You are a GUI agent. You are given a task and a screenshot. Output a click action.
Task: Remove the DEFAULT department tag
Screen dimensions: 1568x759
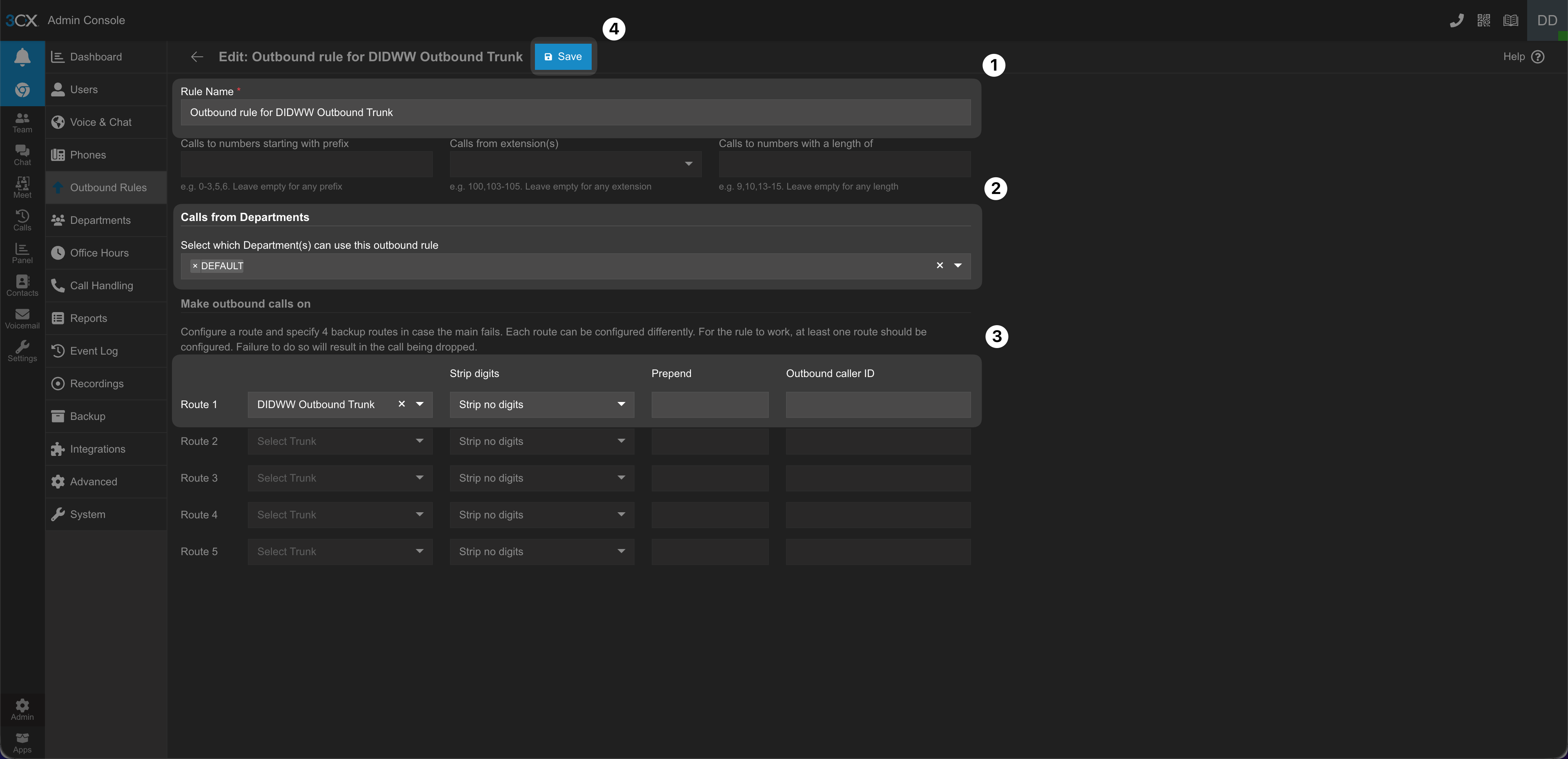tap(195, 266)
